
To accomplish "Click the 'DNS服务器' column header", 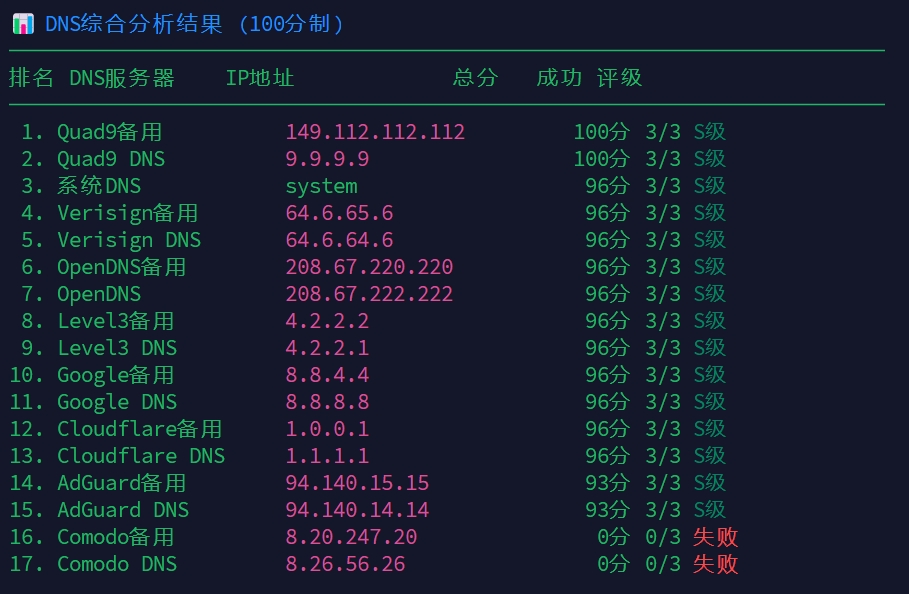I will [x=122, y=78].
